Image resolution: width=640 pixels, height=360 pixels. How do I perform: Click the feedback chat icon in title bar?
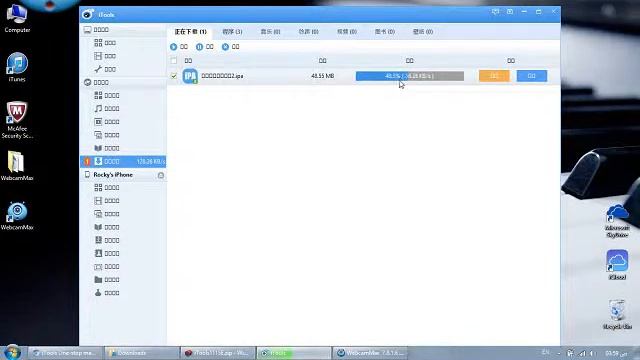coord(495,12)
